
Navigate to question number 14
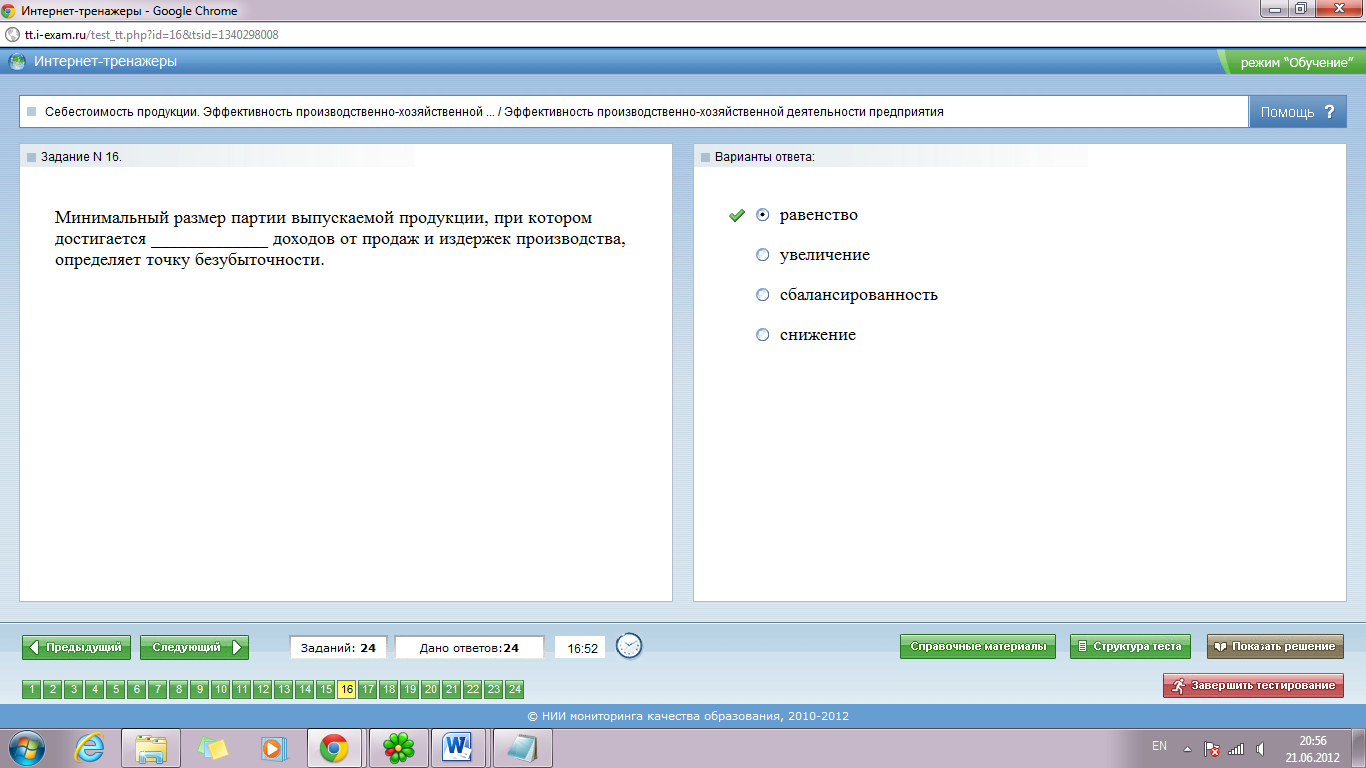[x=304, y=689]
